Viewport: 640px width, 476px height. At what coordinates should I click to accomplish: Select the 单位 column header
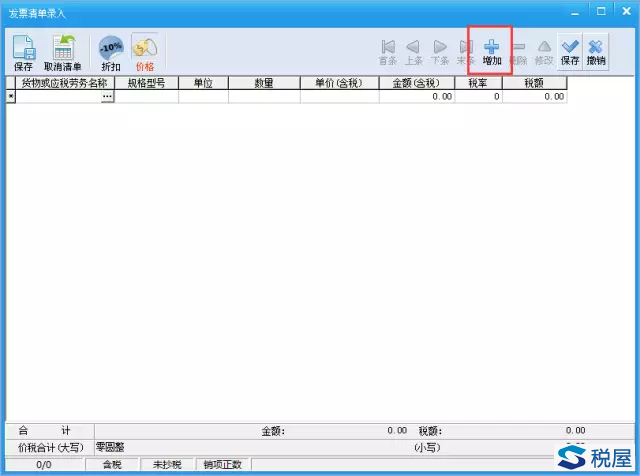coord(203,83)
